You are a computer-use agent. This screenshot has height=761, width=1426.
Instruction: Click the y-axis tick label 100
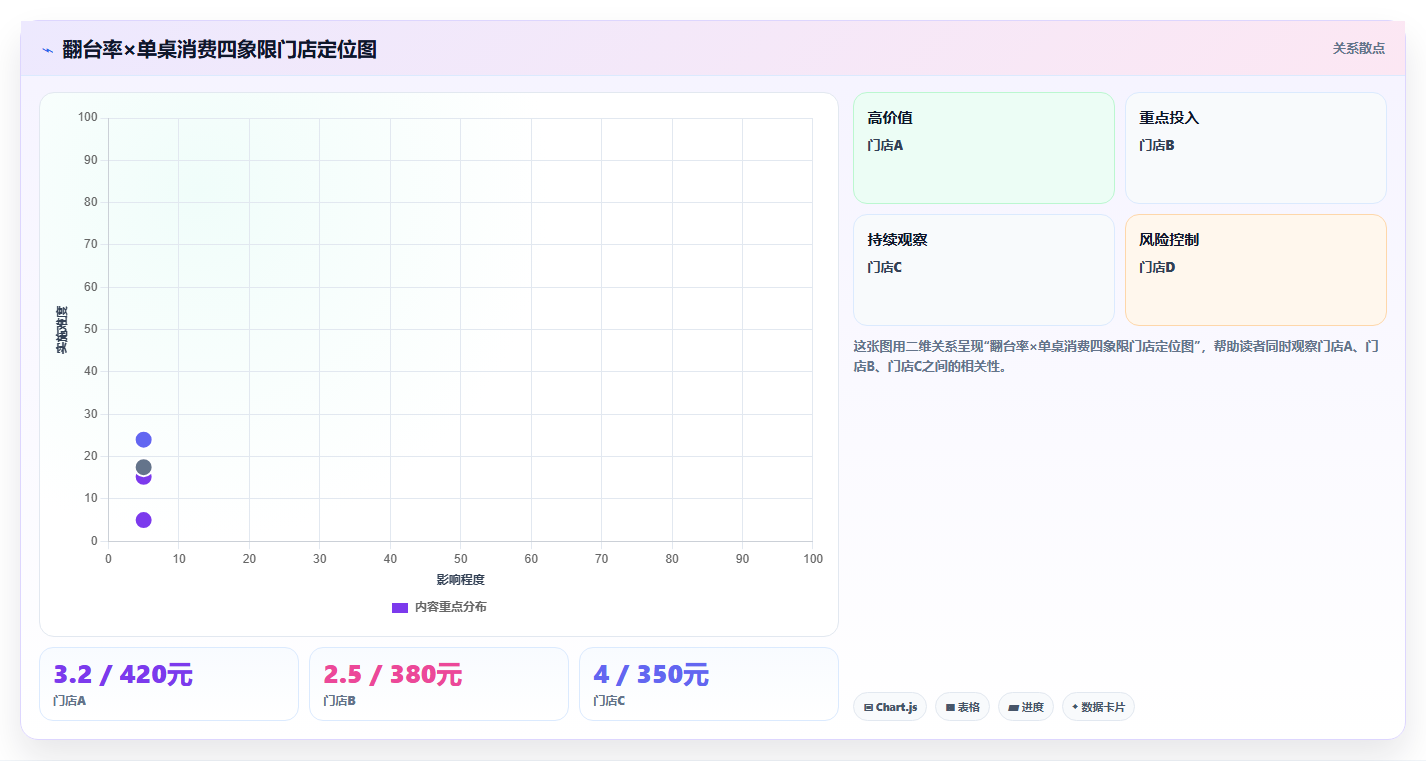[x=88, y=118]
